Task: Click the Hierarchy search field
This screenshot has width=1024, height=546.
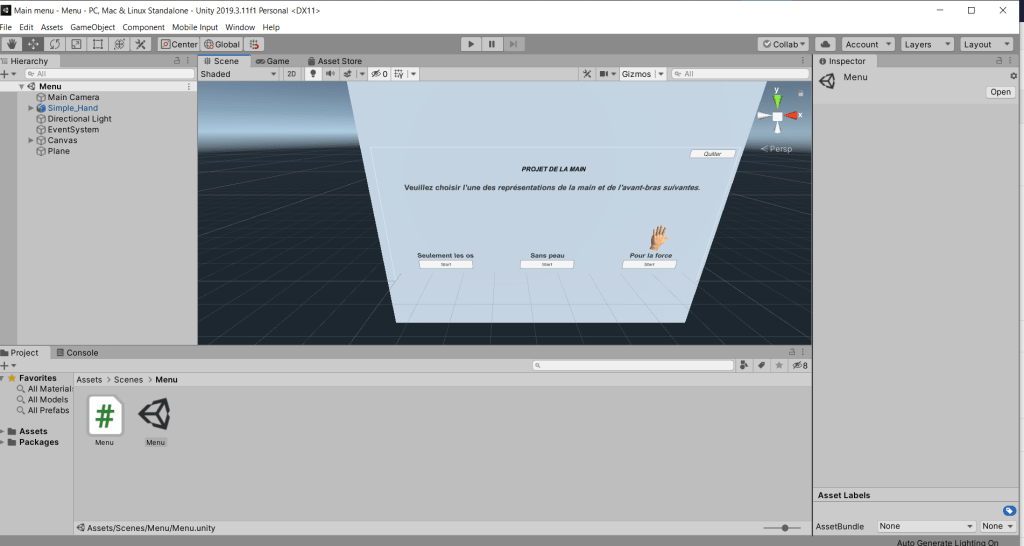Action: point(110,74)
